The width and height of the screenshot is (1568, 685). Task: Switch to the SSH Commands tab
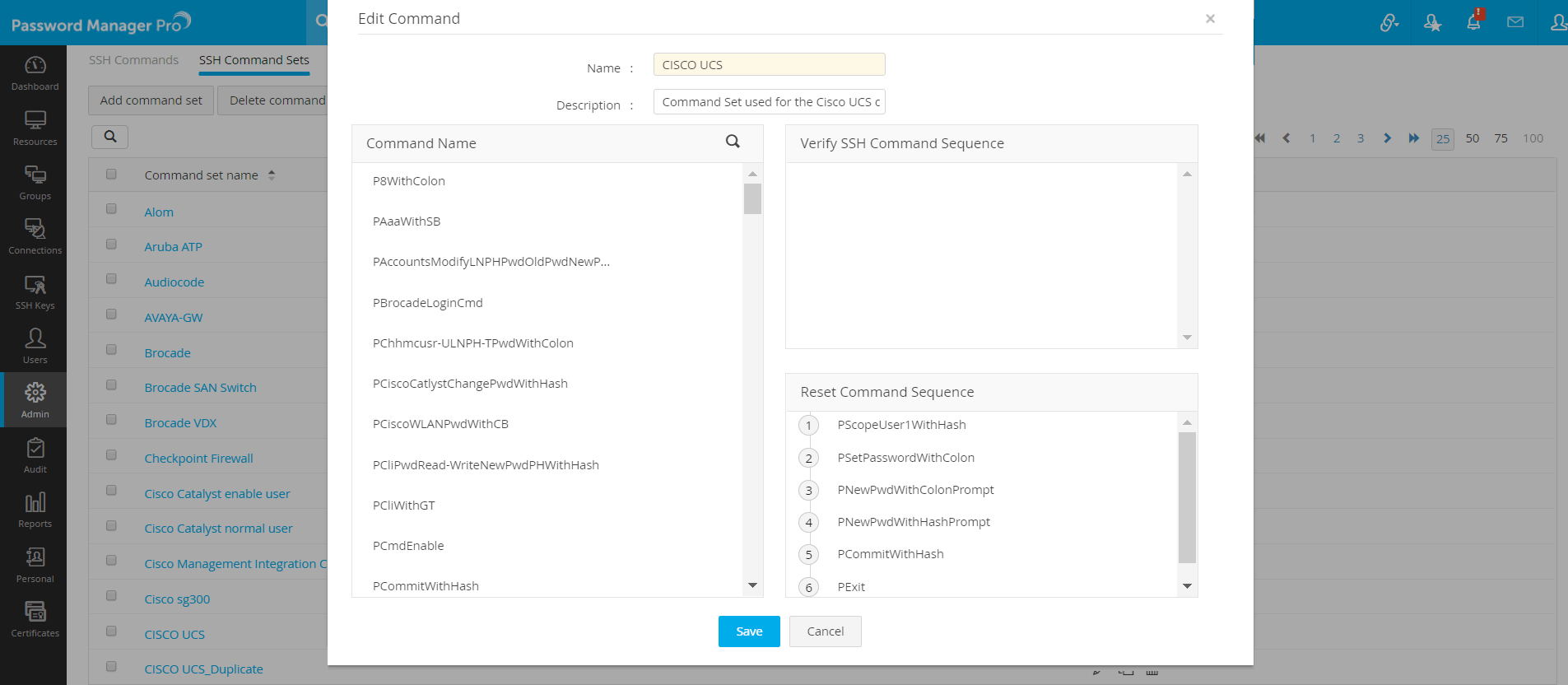point(133,60)
